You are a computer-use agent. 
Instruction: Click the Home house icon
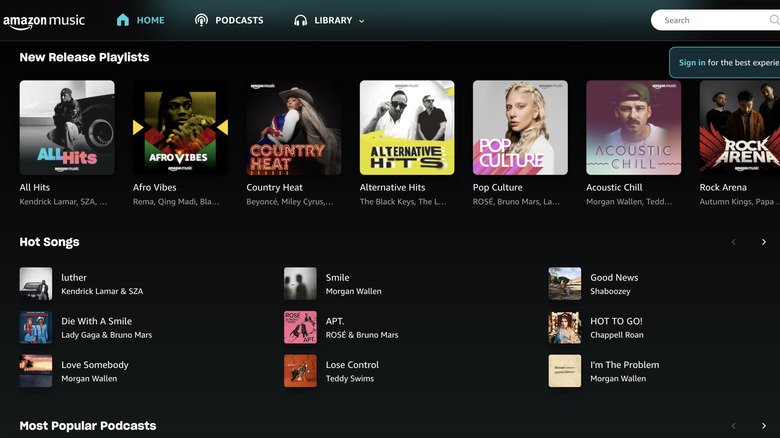[x=123, y=20]
